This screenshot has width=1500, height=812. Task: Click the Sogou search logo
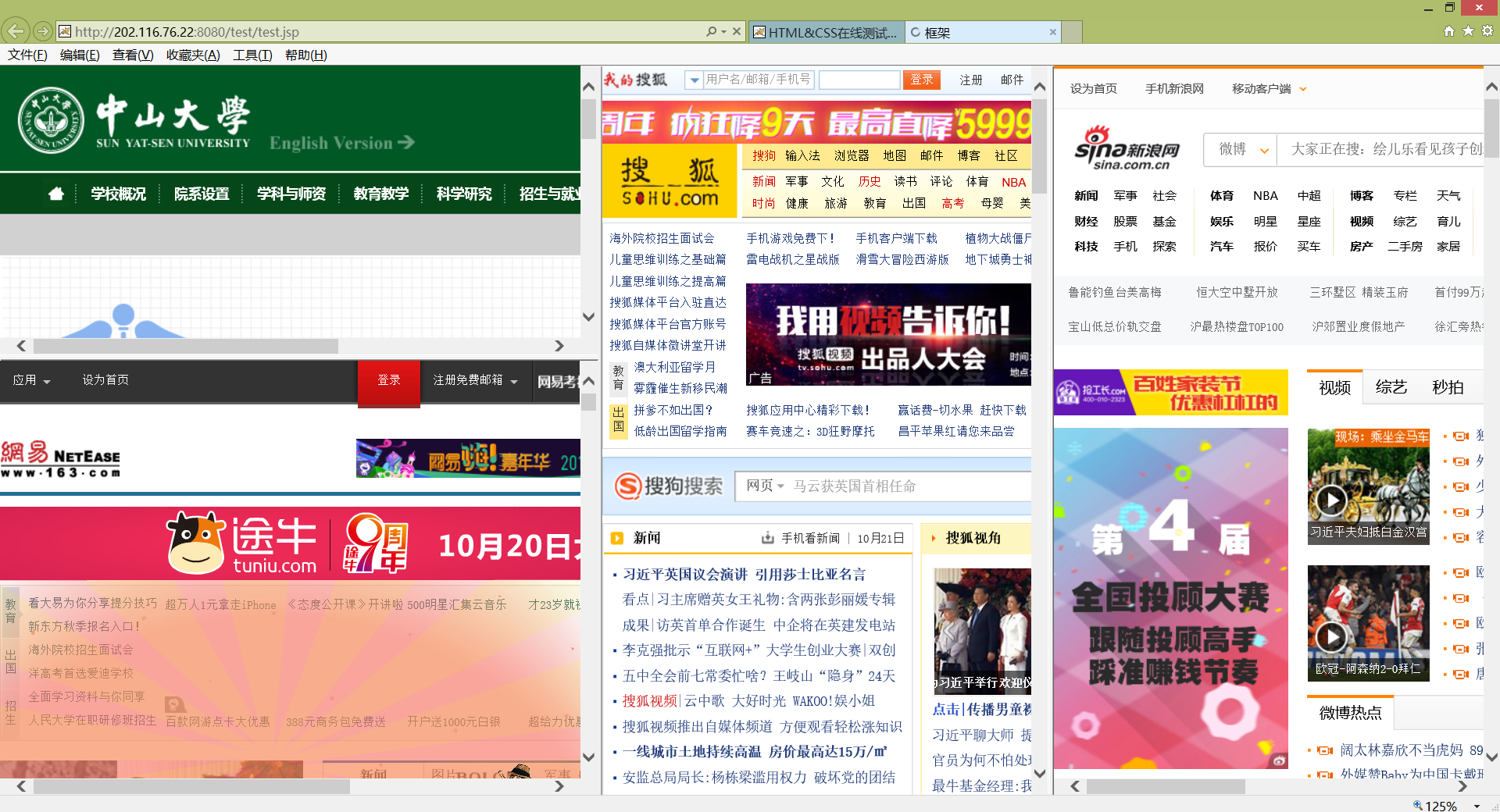pyautogui.click(x=669, y=486)
